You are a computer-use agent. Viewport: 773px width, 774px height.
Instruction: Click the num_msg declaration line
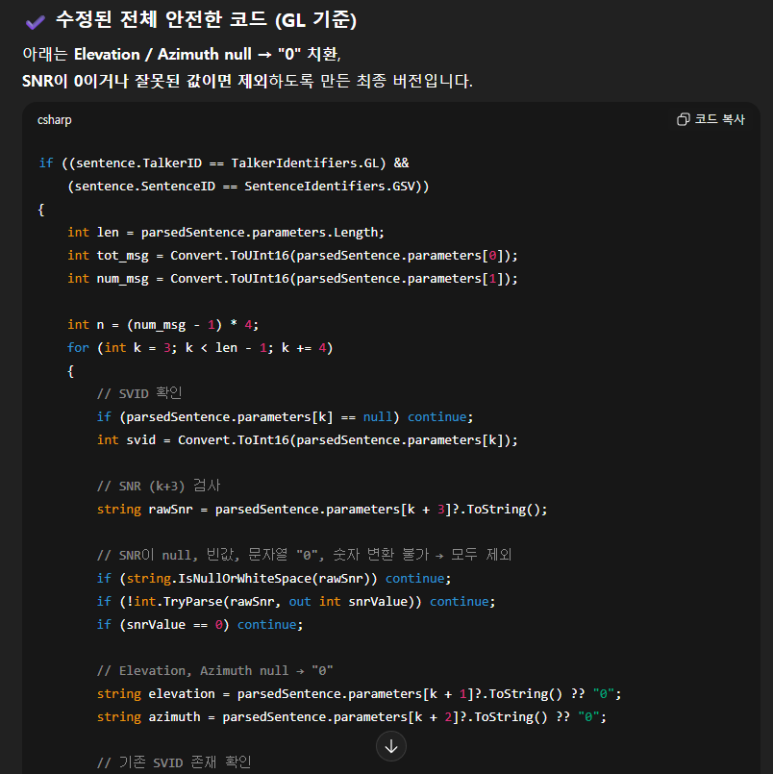click(x=292, y=278)
